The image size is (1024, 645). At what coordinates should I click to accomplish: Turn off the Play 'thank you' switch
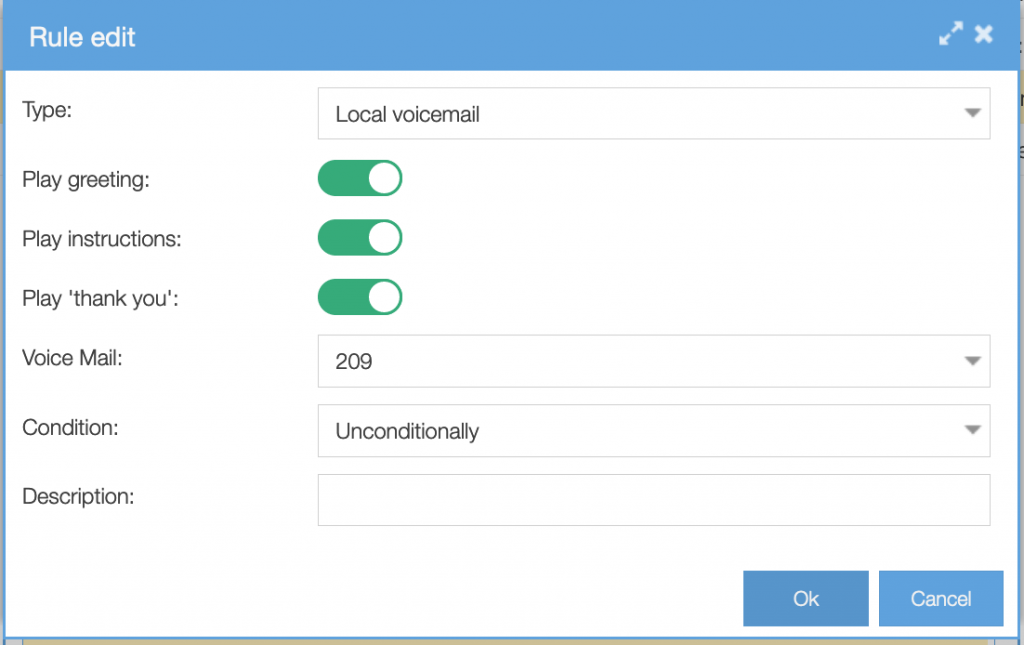[x=360, y=297]
